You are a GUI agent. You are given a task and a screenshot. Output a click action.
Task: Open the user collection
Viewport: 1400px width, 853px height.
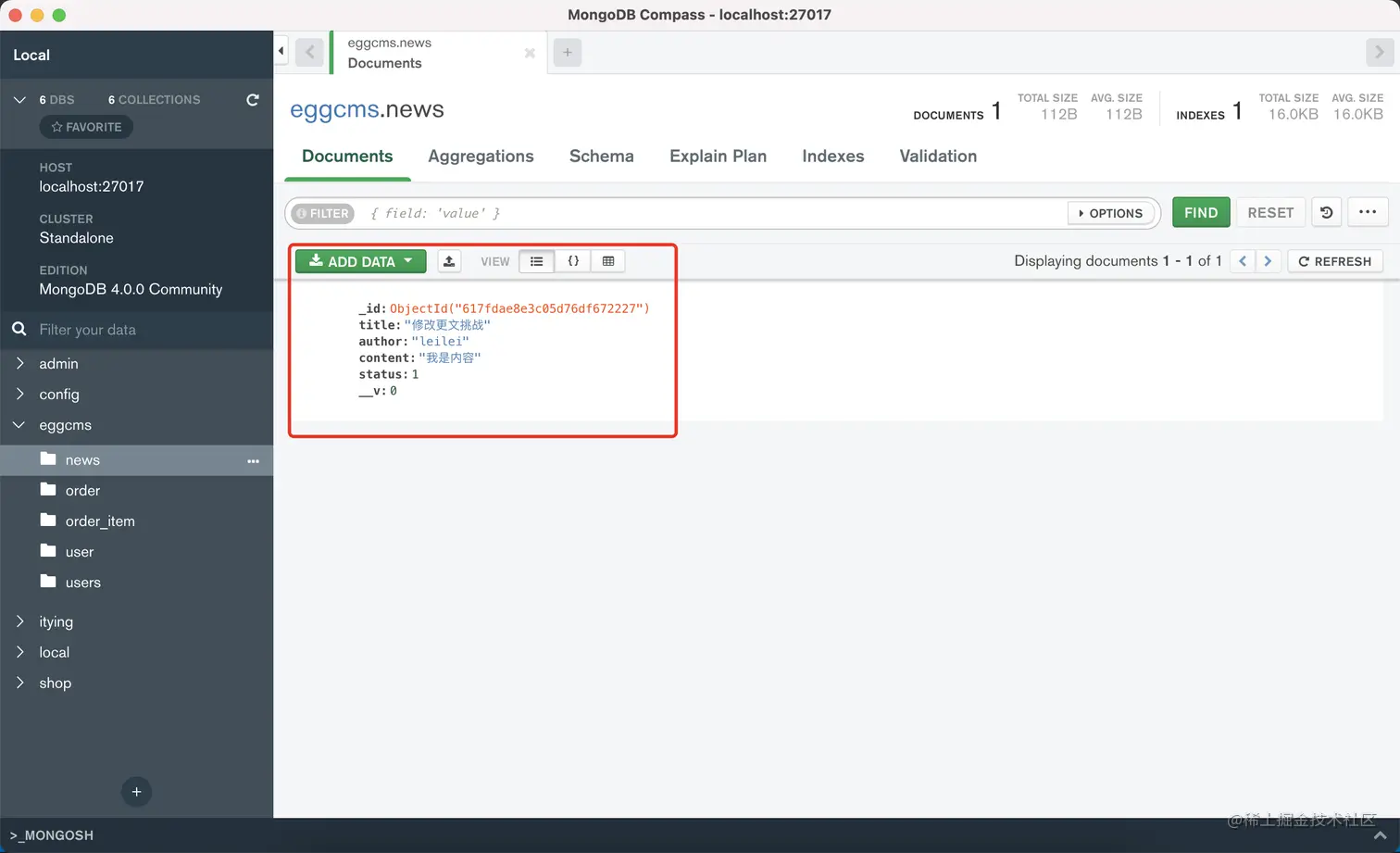[x=80, y=552]
